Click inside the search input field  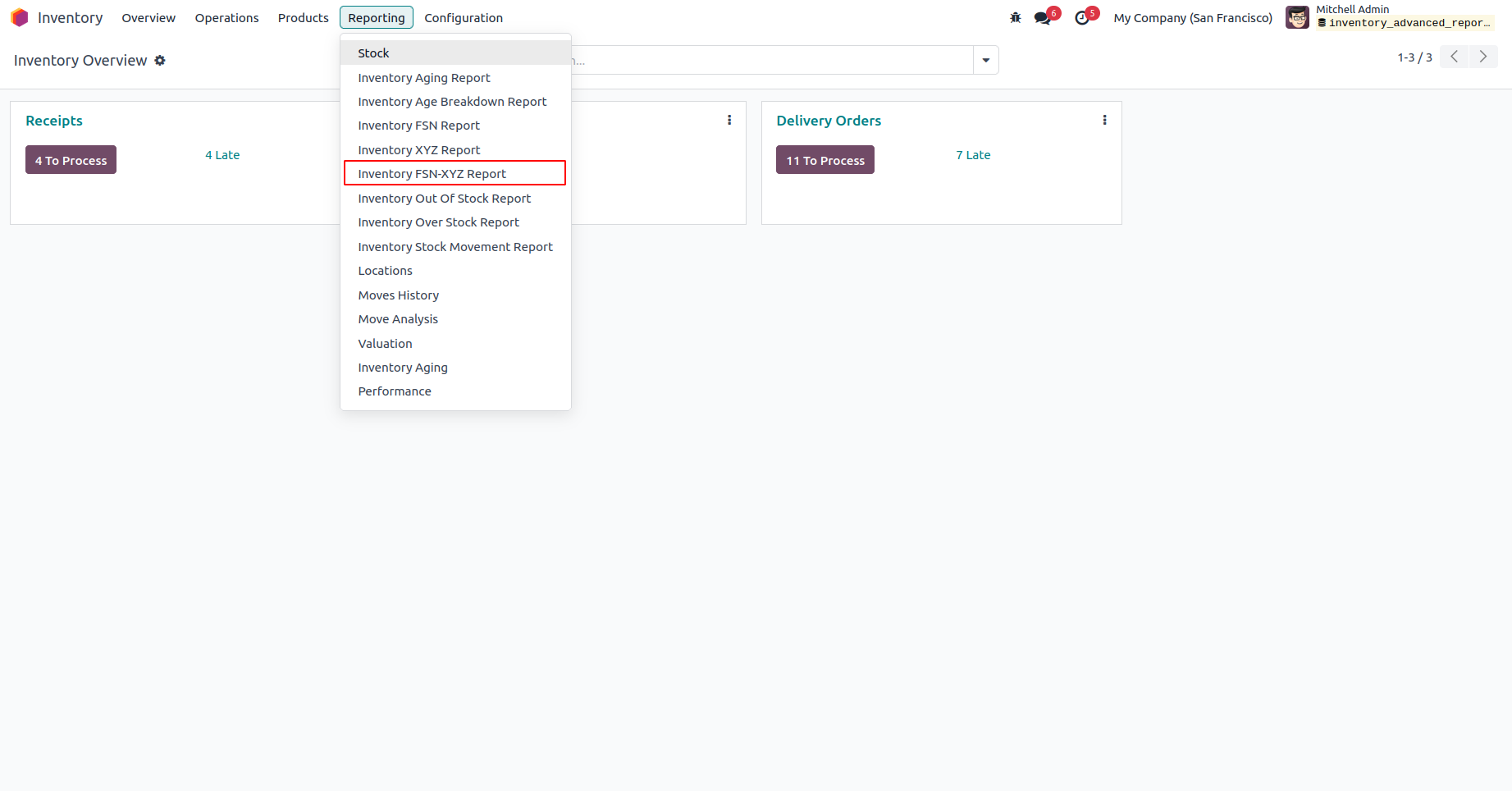point(771,60)
